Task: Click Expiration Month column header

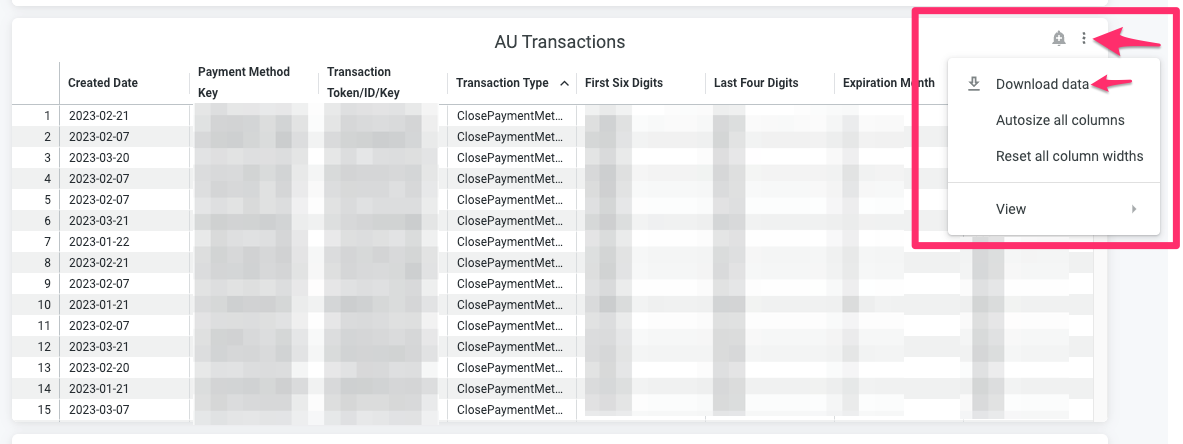Action: pos(889,83)
